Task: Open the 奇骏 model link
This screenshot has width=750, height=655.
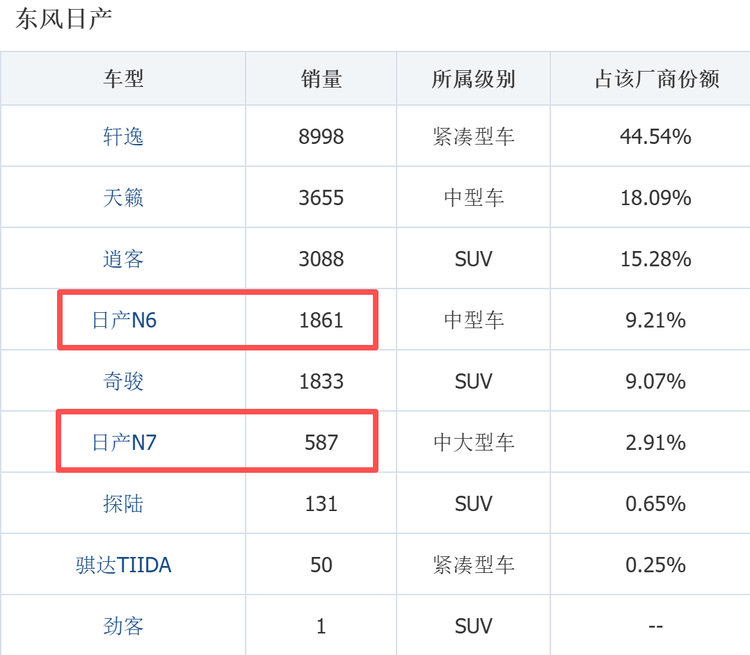Action: pyautogui.click(x=123, y=381)
